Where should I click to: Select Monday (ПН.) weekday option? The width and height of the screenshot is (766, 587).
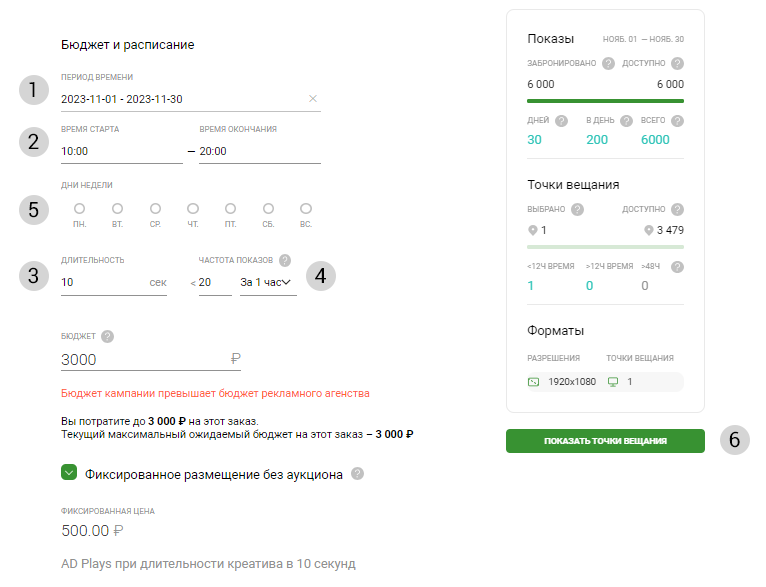pos(79,209)
